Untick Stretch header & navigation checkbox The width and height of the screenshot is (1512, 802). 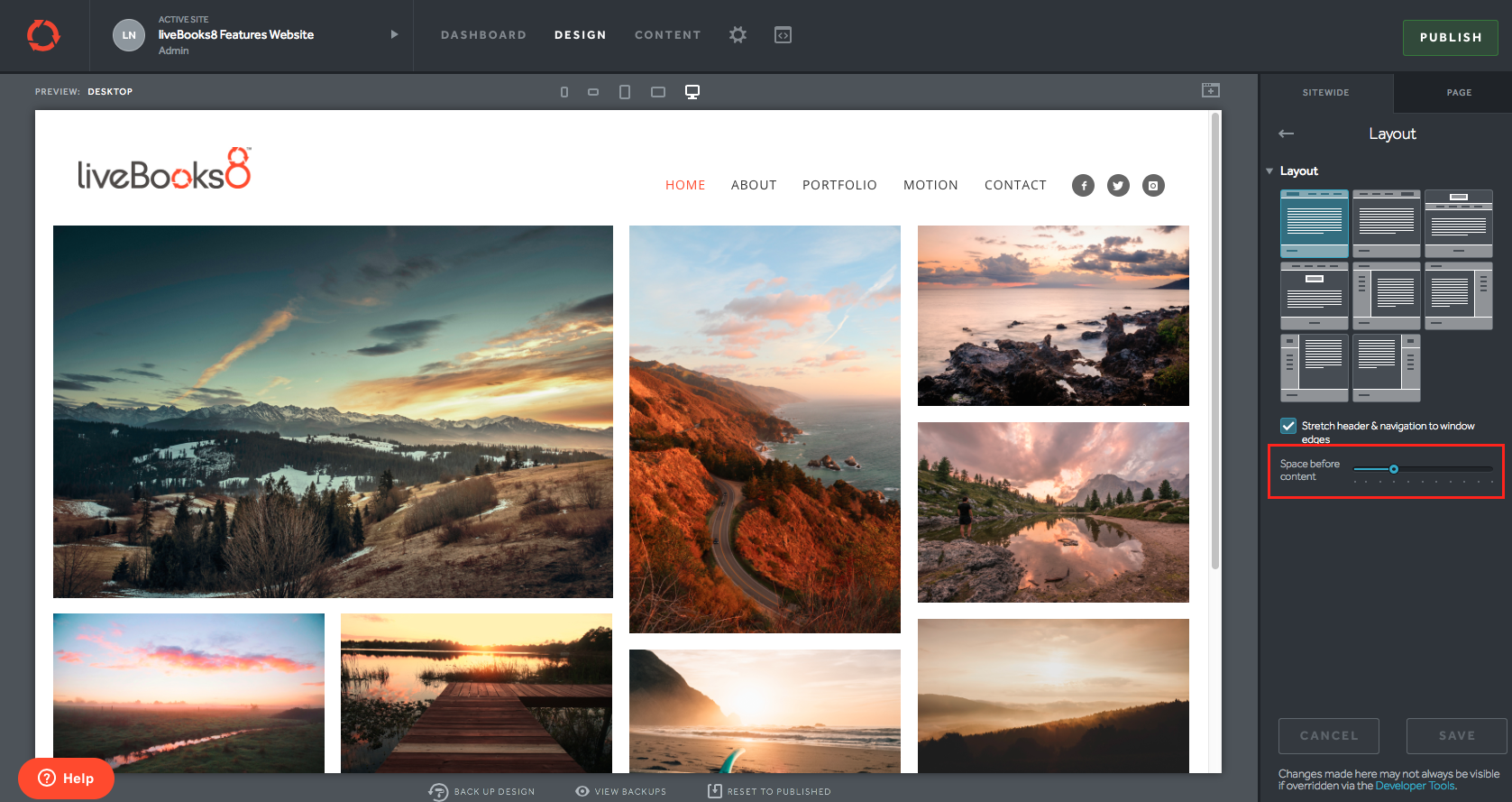pos(1288,426)
